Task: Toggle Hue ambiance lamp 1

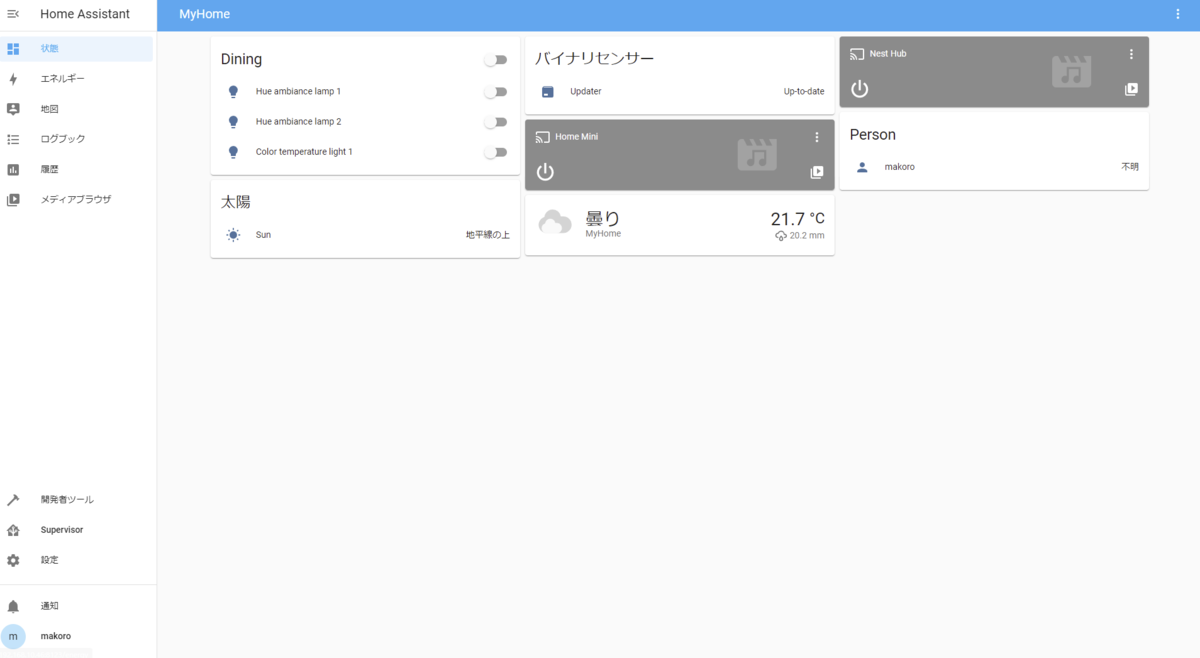Action: pyautogui.click(x=496, y=92)
